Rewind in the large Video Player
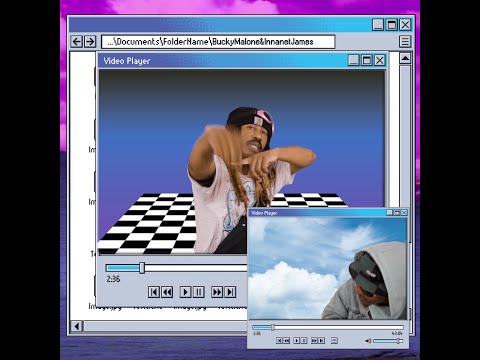This screenshot has width=480, height=360. [x=167, y=292]
